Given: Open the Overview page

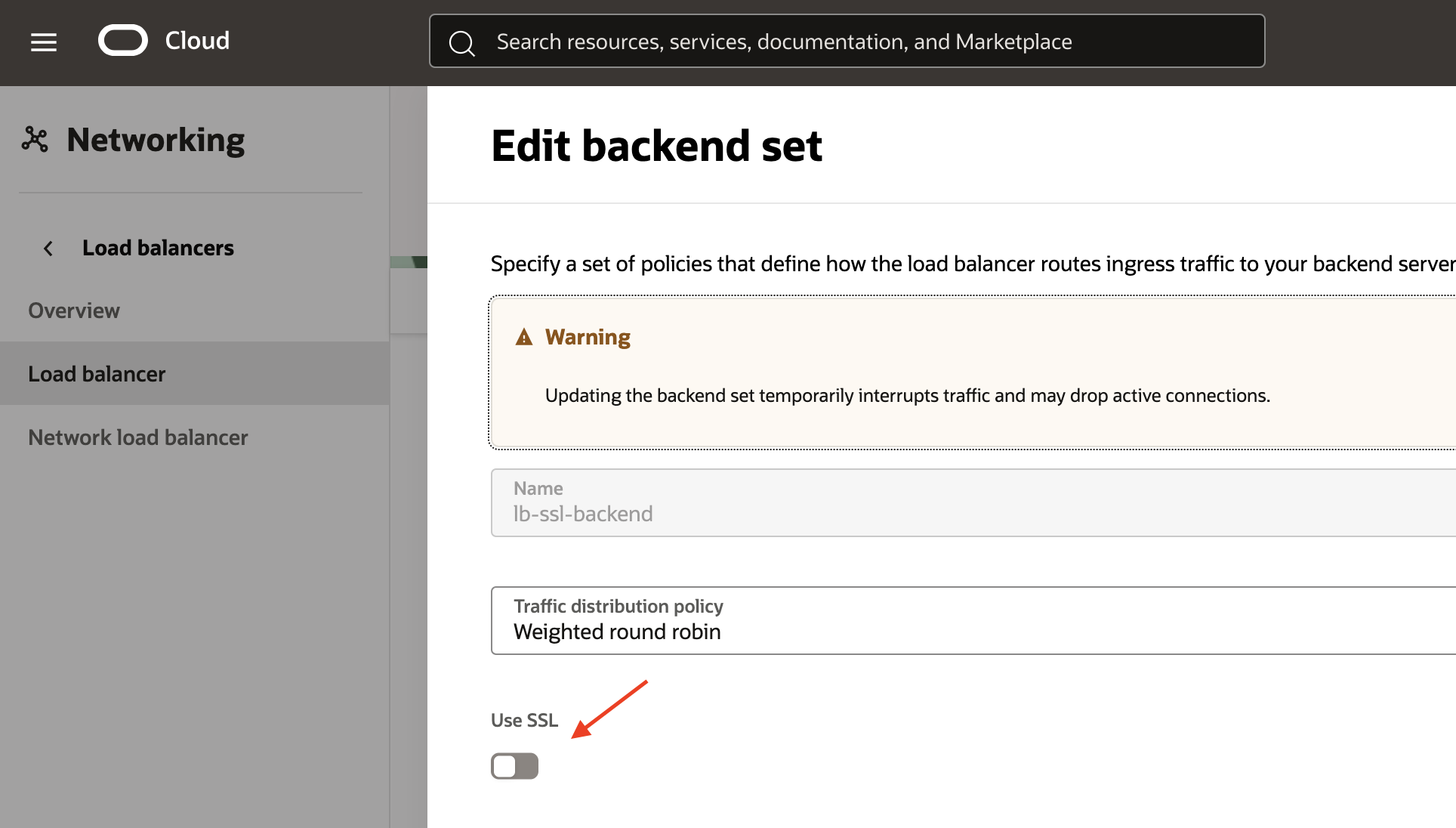Looking at the screenshot, I should (73, 310).
